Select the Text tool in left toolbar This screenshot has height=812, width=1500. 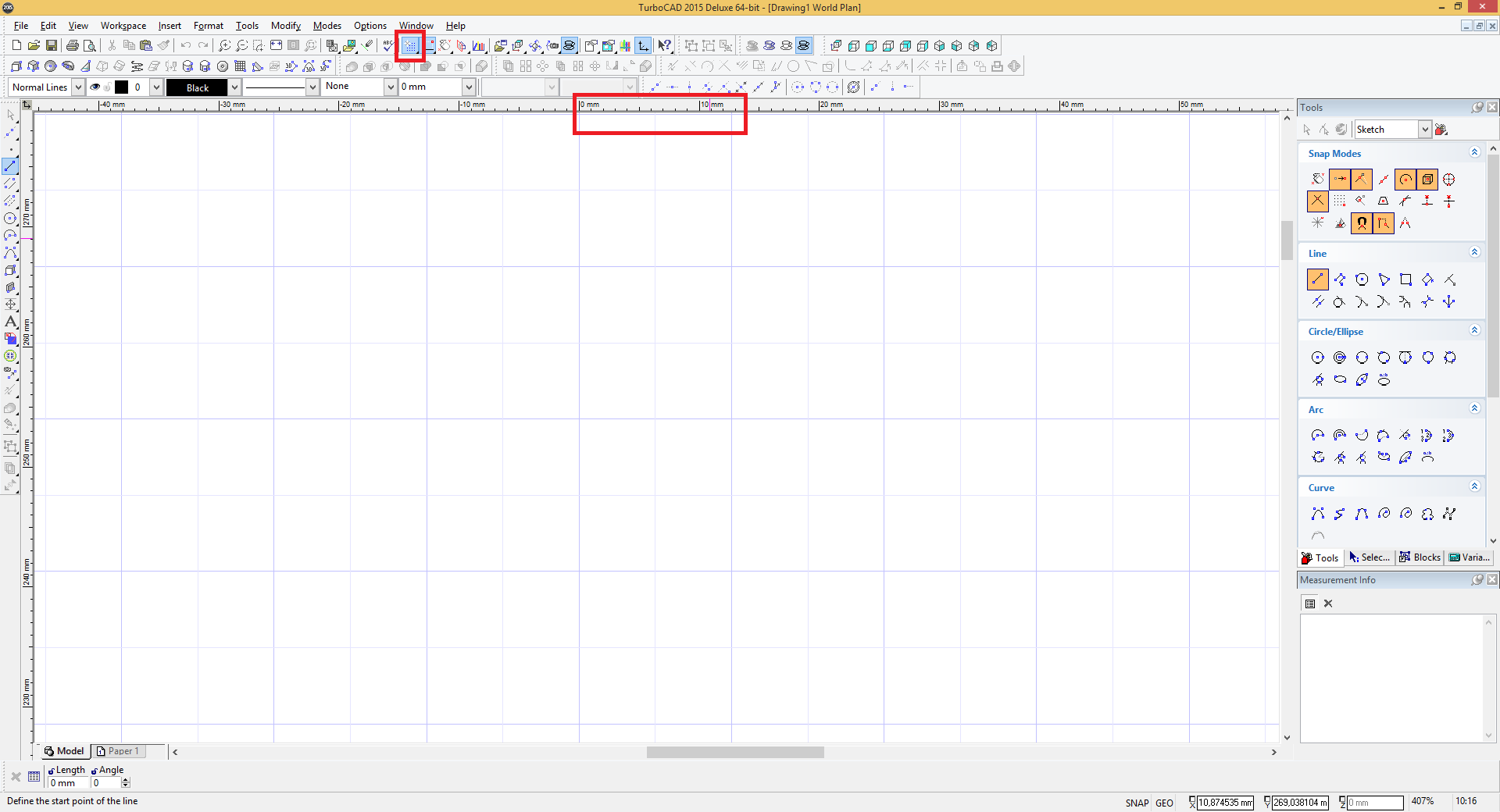[x=11, y=322]
